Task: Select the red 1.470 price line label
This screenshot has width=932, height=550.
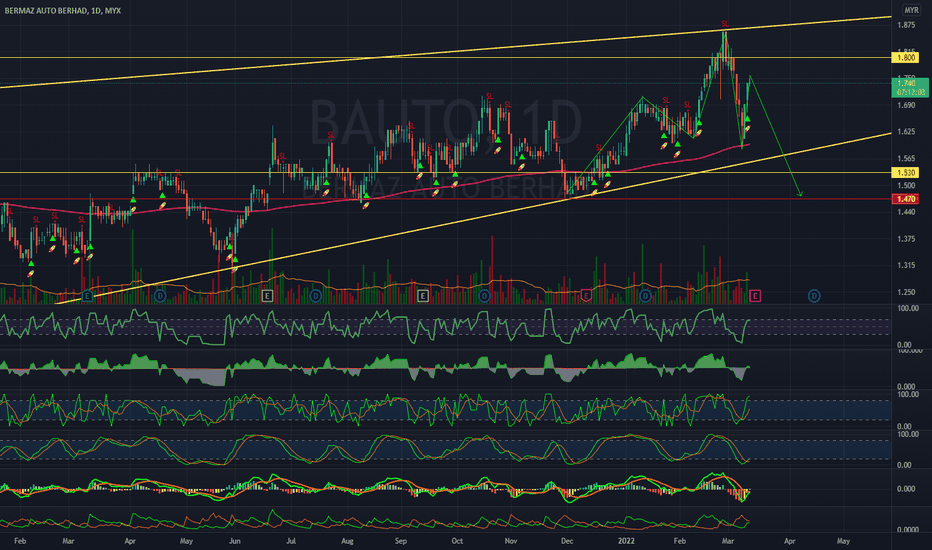Action: pos(906,199)
